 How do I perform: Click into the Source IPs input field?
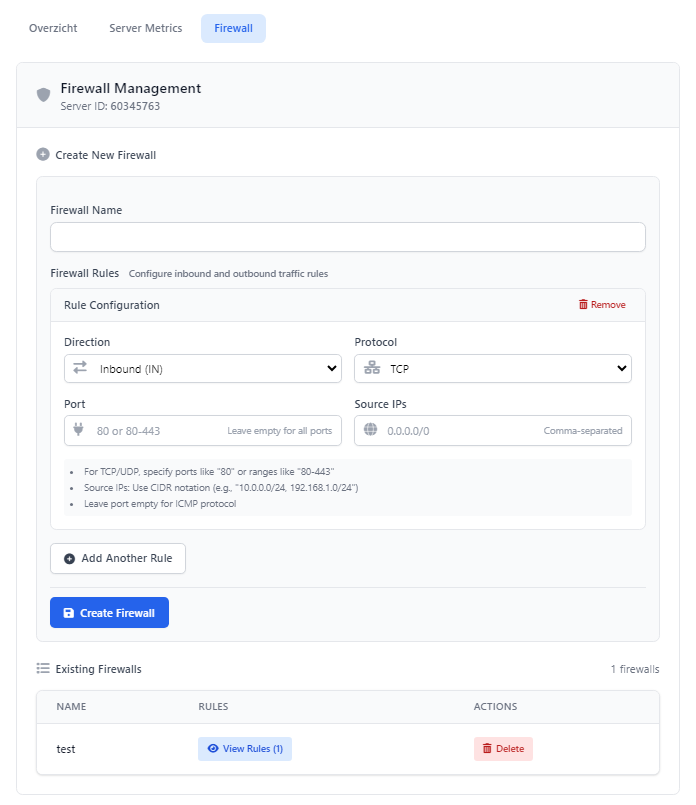[x=493, y=431]
